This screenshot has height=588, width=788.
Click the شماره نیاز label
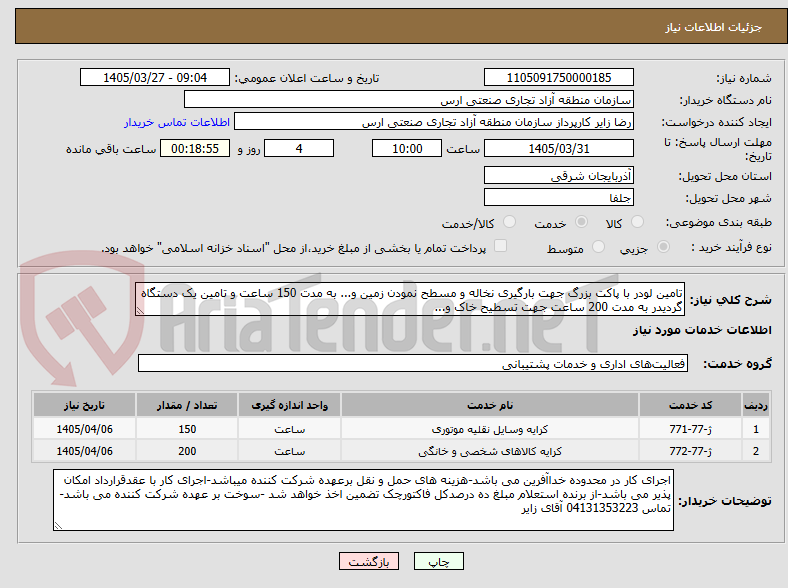[x=744, y=78]
